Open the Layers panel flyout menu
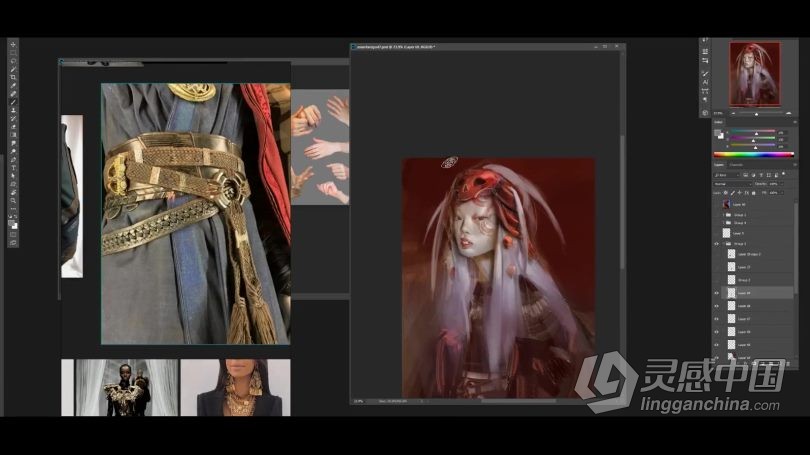 point(795,165)
